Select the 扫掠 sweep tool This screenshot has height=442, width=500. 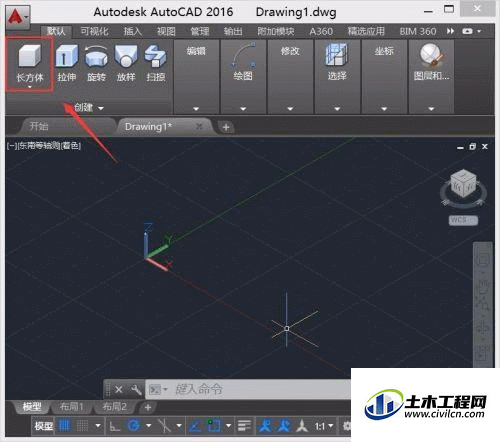point(156,63)
